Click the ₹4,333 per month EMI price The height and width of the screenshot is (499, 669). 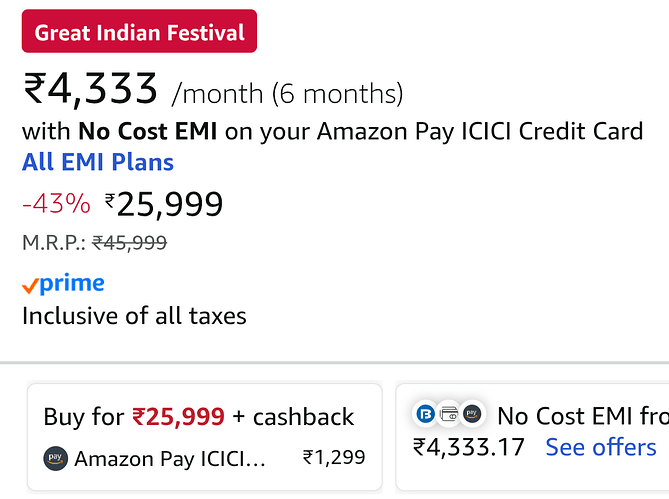coord(91,91)
